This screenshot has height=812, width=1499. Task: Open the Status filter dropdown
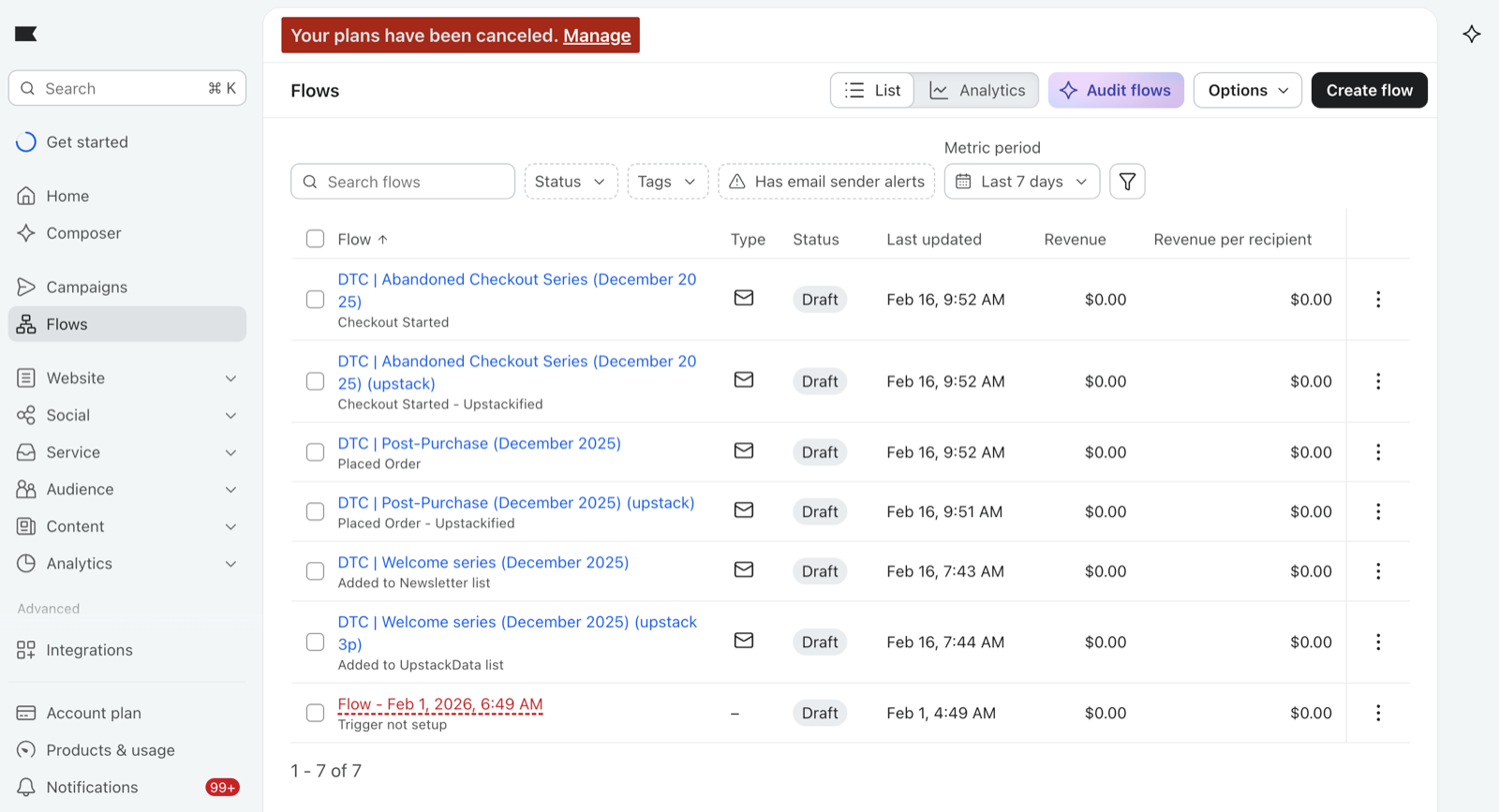571,182
